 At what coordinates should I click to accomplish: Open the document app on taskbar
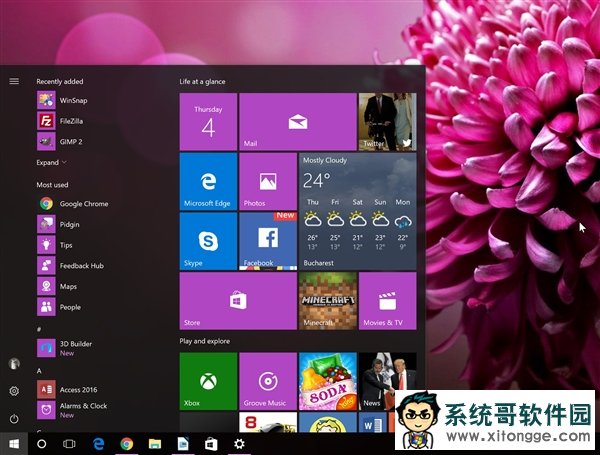(x=183, y=444)
